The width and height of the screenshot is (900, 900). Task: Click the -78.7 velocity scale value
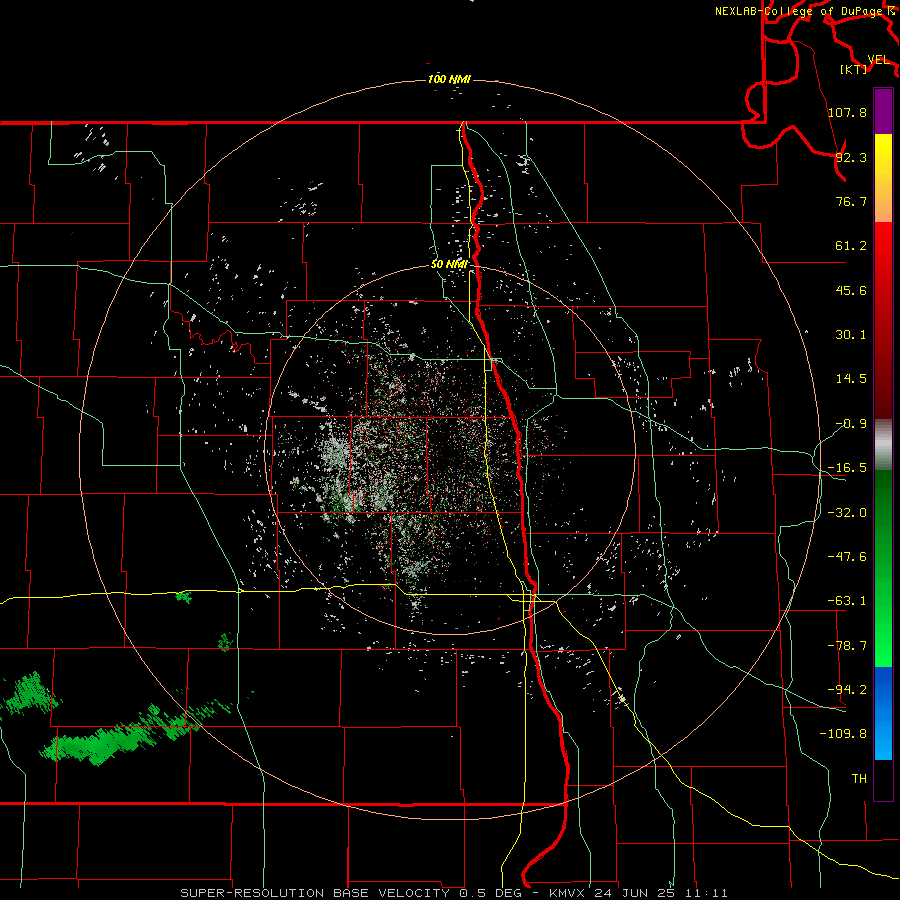tap(847, 646)
